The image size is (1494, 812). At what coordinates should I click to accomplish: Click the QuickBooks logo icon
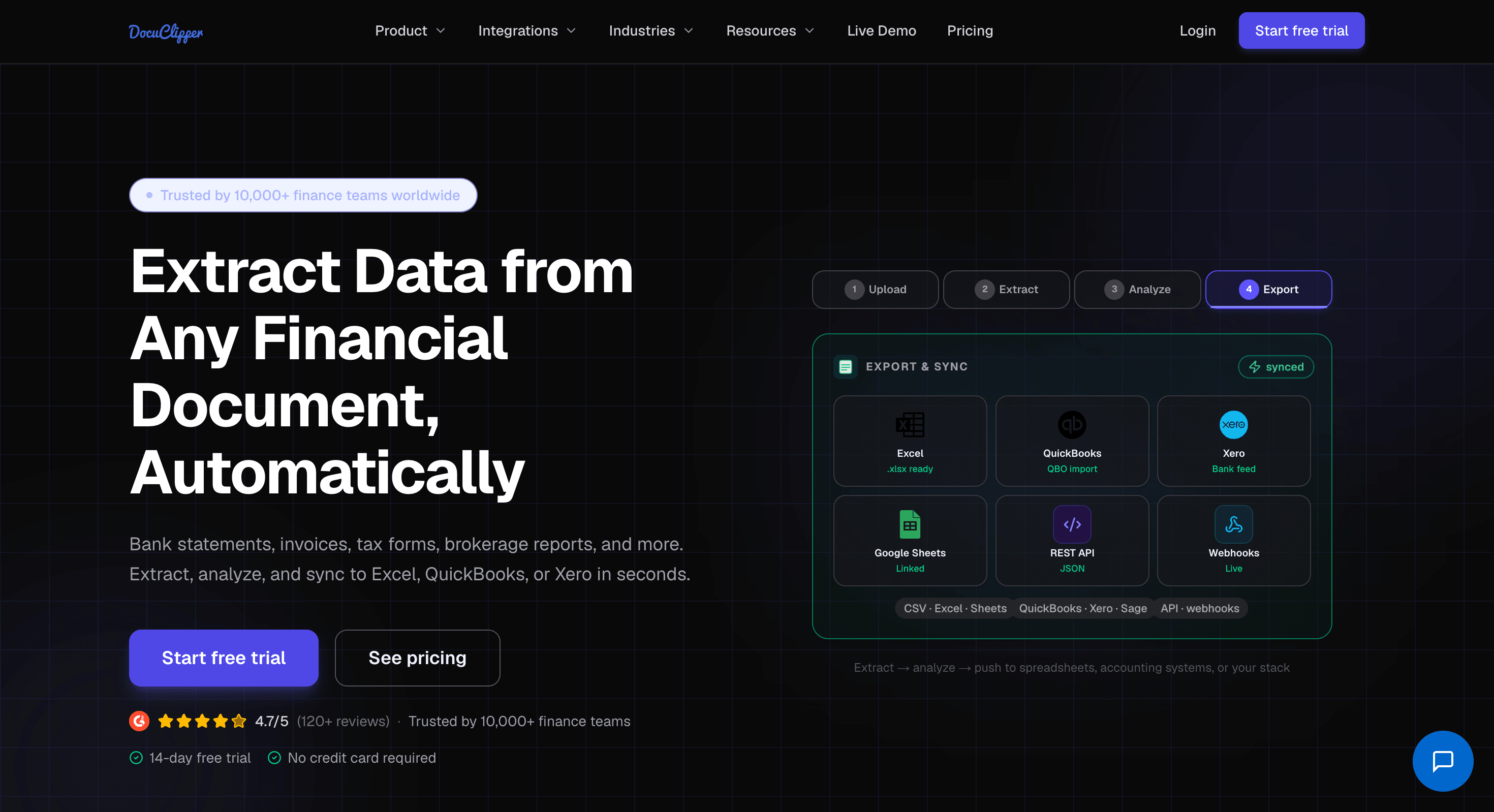click(1072, 425)
